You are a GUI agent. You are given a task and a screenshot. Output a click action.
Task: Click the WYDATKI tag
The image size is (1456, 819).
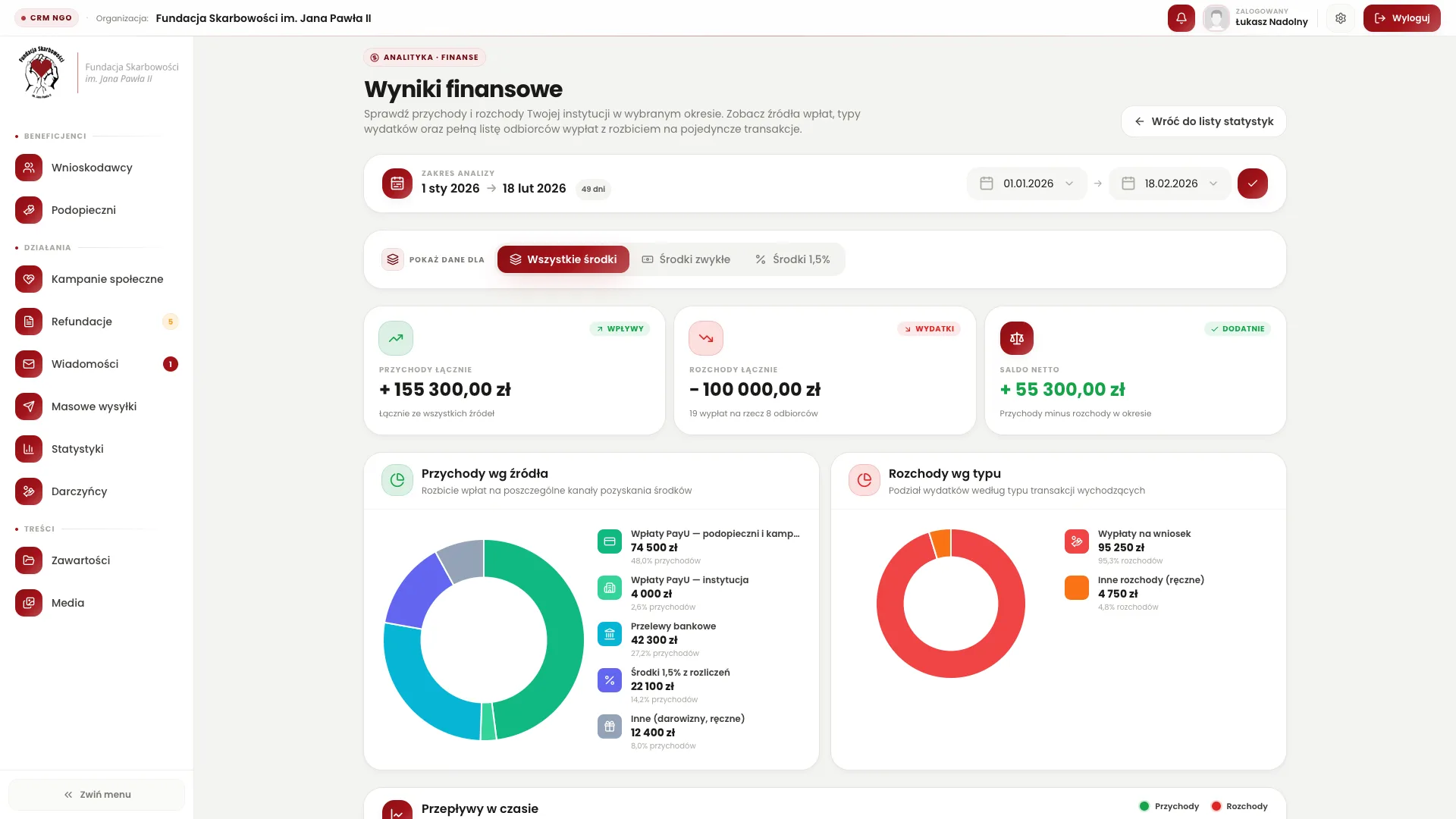[929, 329]
